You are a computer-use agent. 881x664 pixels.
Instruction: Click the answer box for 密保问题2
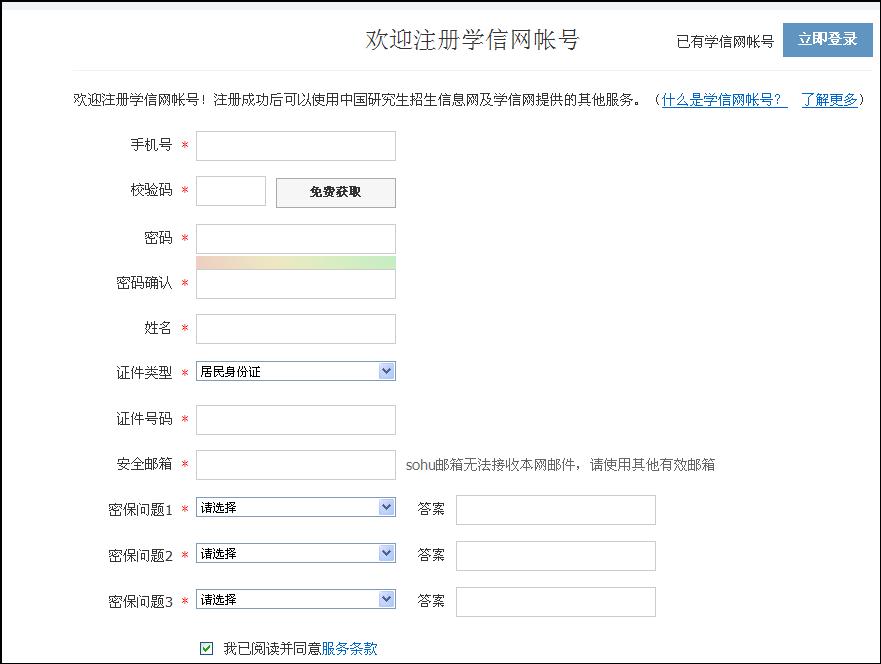click(555, 556)
